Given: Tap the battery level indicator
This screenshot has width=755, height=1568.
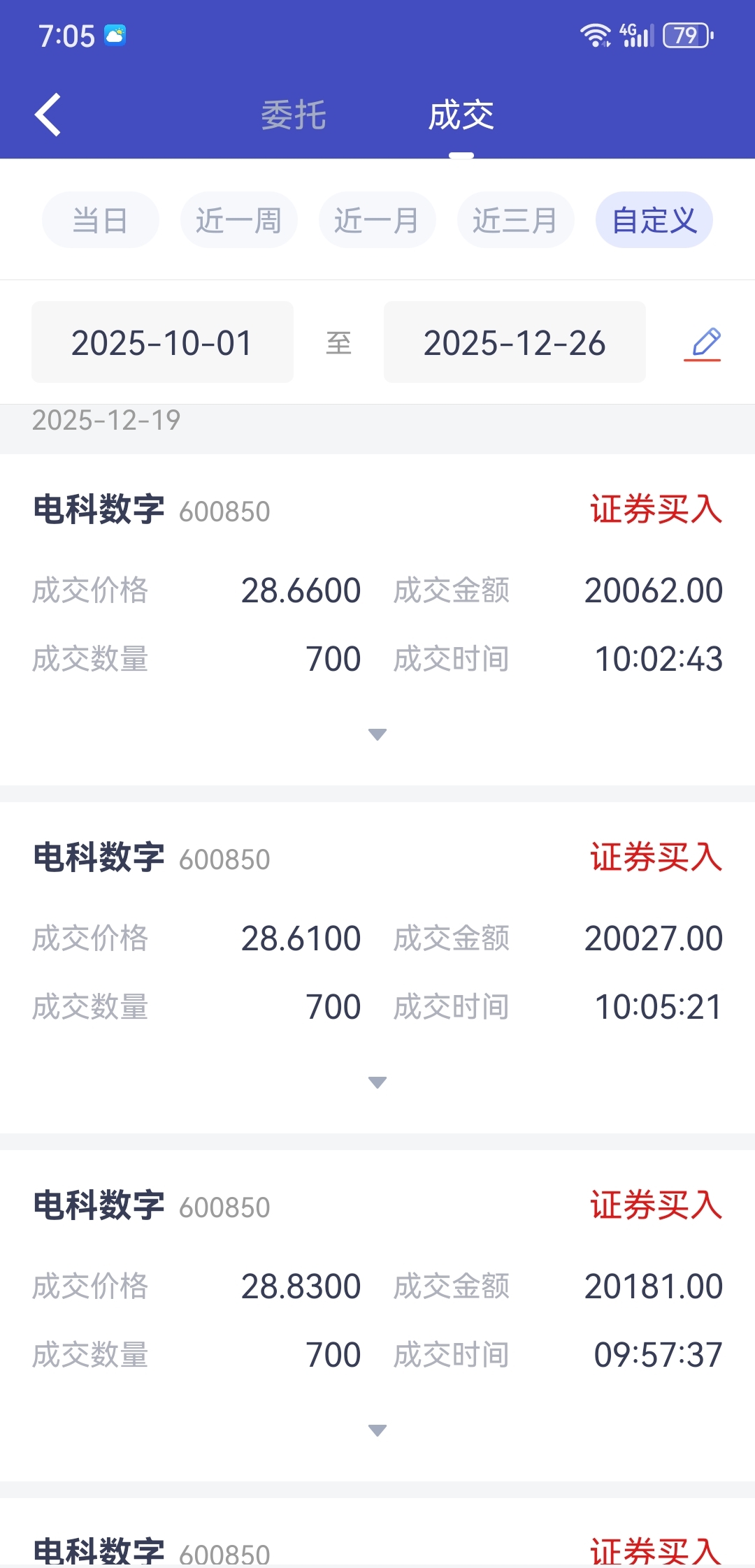Looking at the screenshot, I should click(x=687, y=35).
